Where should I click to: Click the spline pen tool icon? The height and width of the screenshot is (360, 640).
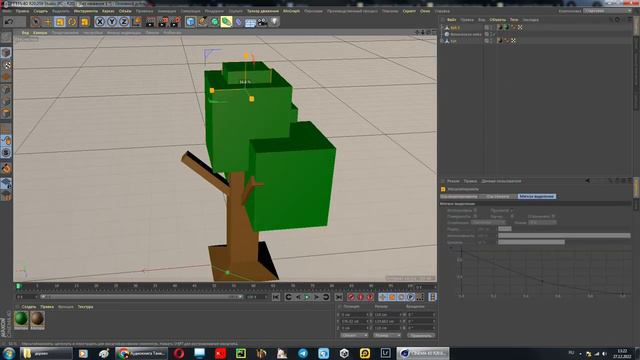point(202,22)
